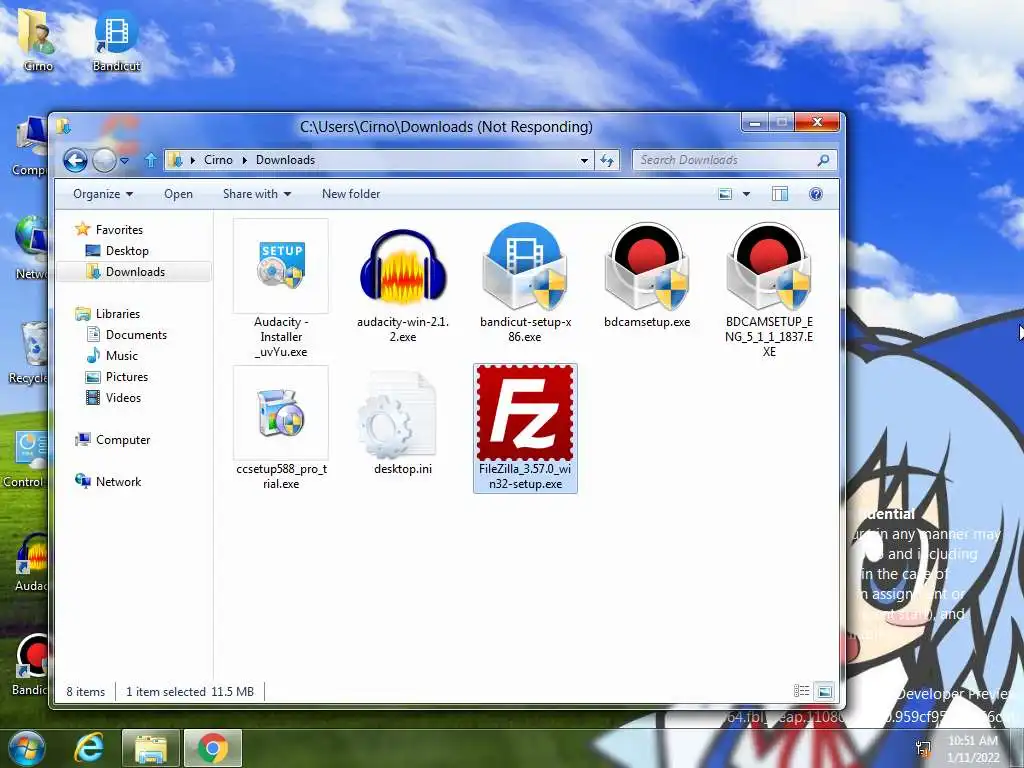Image resolution: width=1024 pixels, height=768 pixels.
Task: Select Network in the navigation pane
Action: (x=118, y=482)
